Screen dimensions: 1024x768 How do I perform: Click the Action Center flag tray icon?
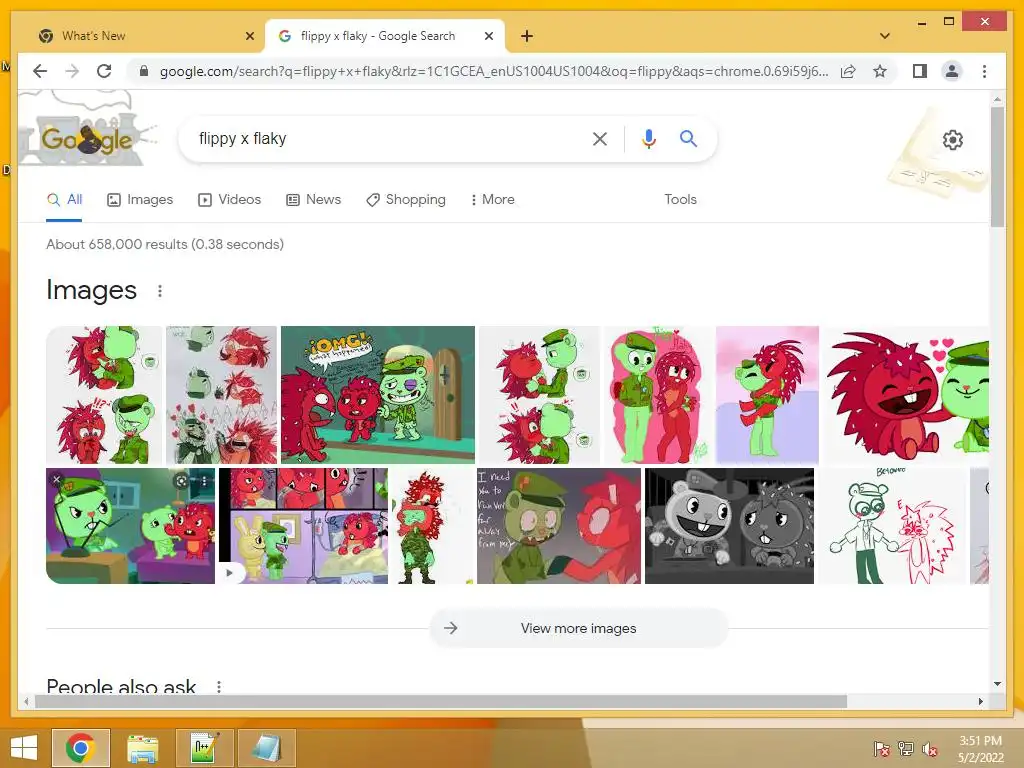point(882,748)
